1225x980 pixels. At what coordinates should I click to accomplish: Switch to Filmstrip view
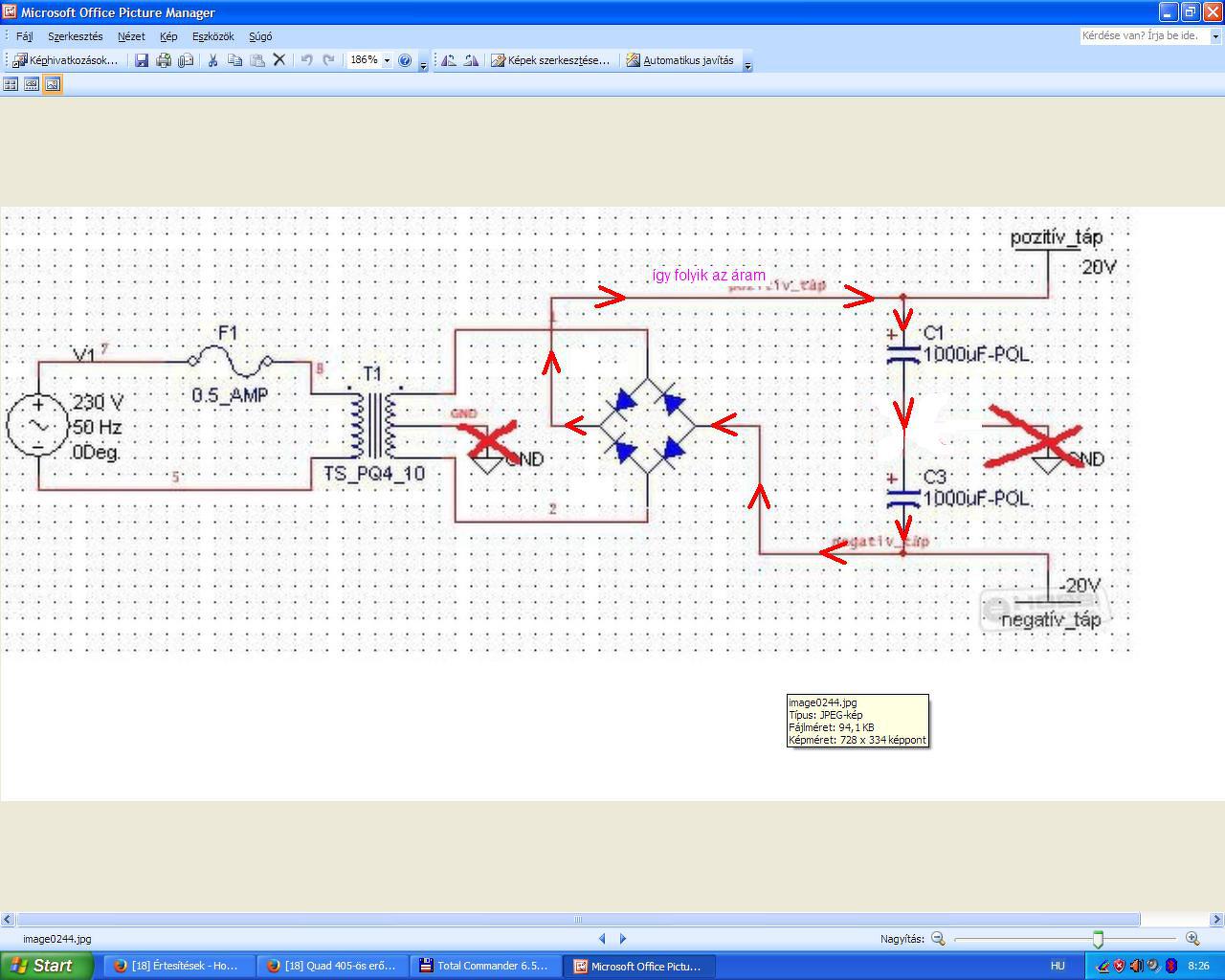tap(32, 84)
